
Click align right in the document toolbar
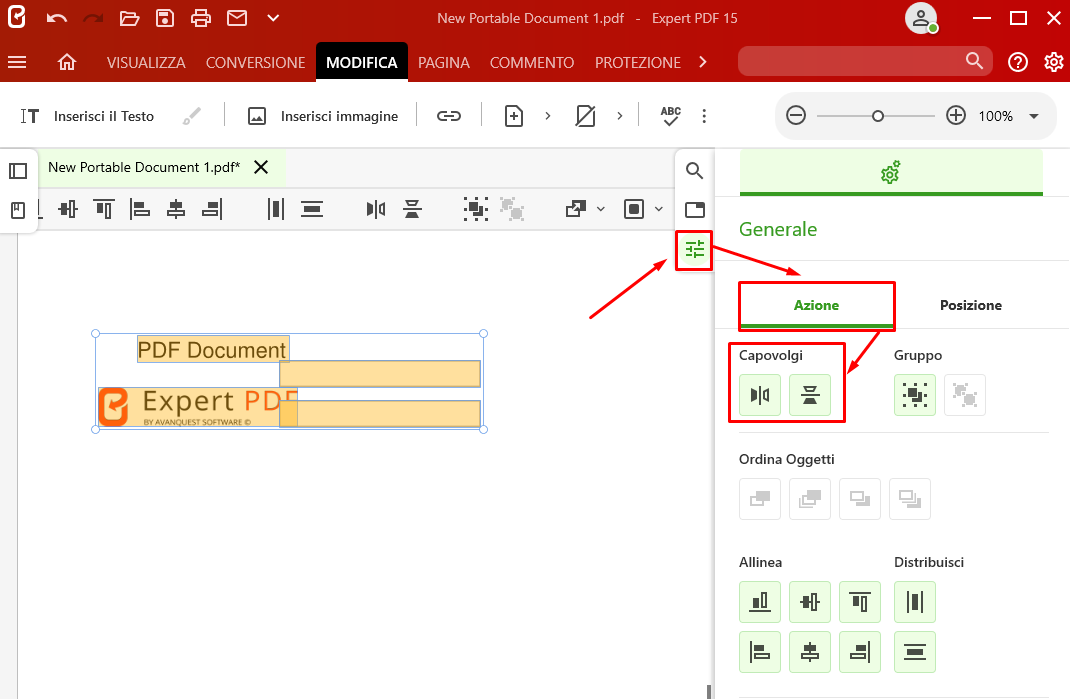[x=212, y=209]
